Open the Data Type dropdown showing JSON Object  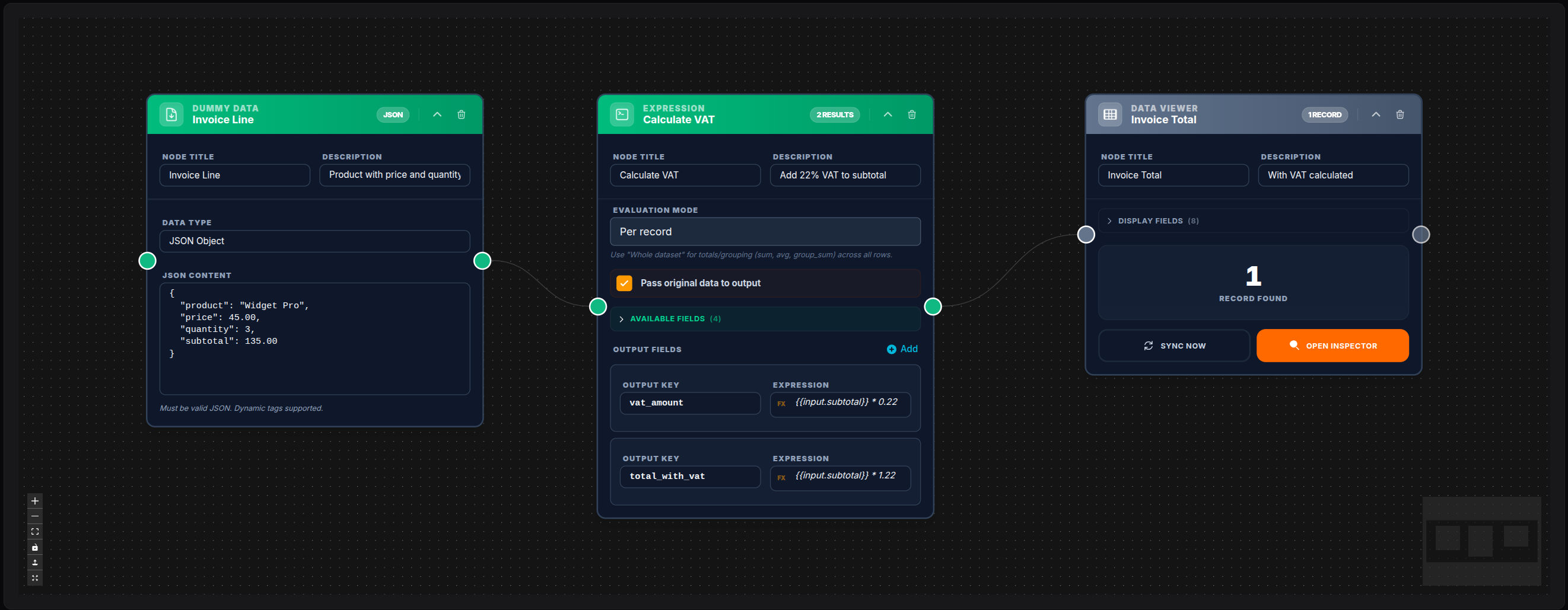(x=314, y=241)
